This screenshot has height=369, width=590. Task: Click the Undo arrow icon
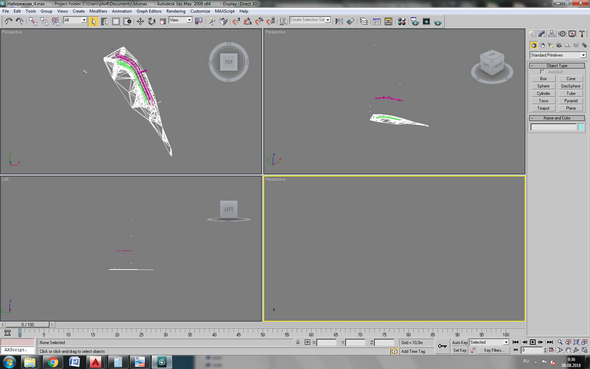(8, 21)
